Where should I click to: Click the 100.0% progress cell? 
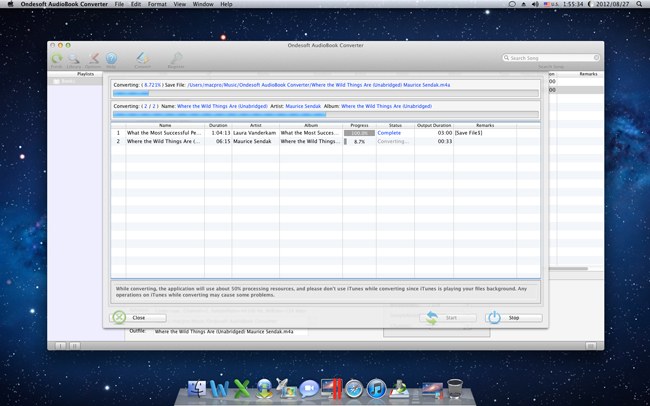[359, 133]
